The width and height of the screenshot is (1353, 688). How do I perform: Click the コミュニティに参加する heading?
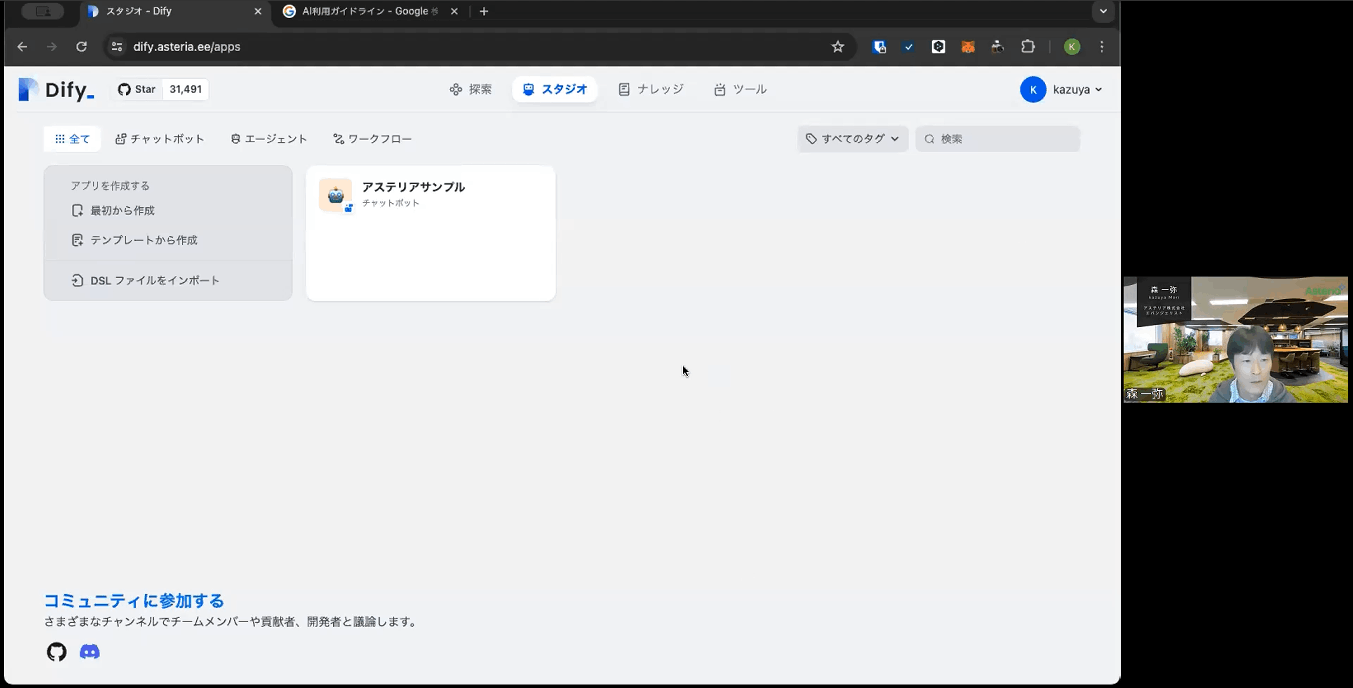(x=134, y=601)
